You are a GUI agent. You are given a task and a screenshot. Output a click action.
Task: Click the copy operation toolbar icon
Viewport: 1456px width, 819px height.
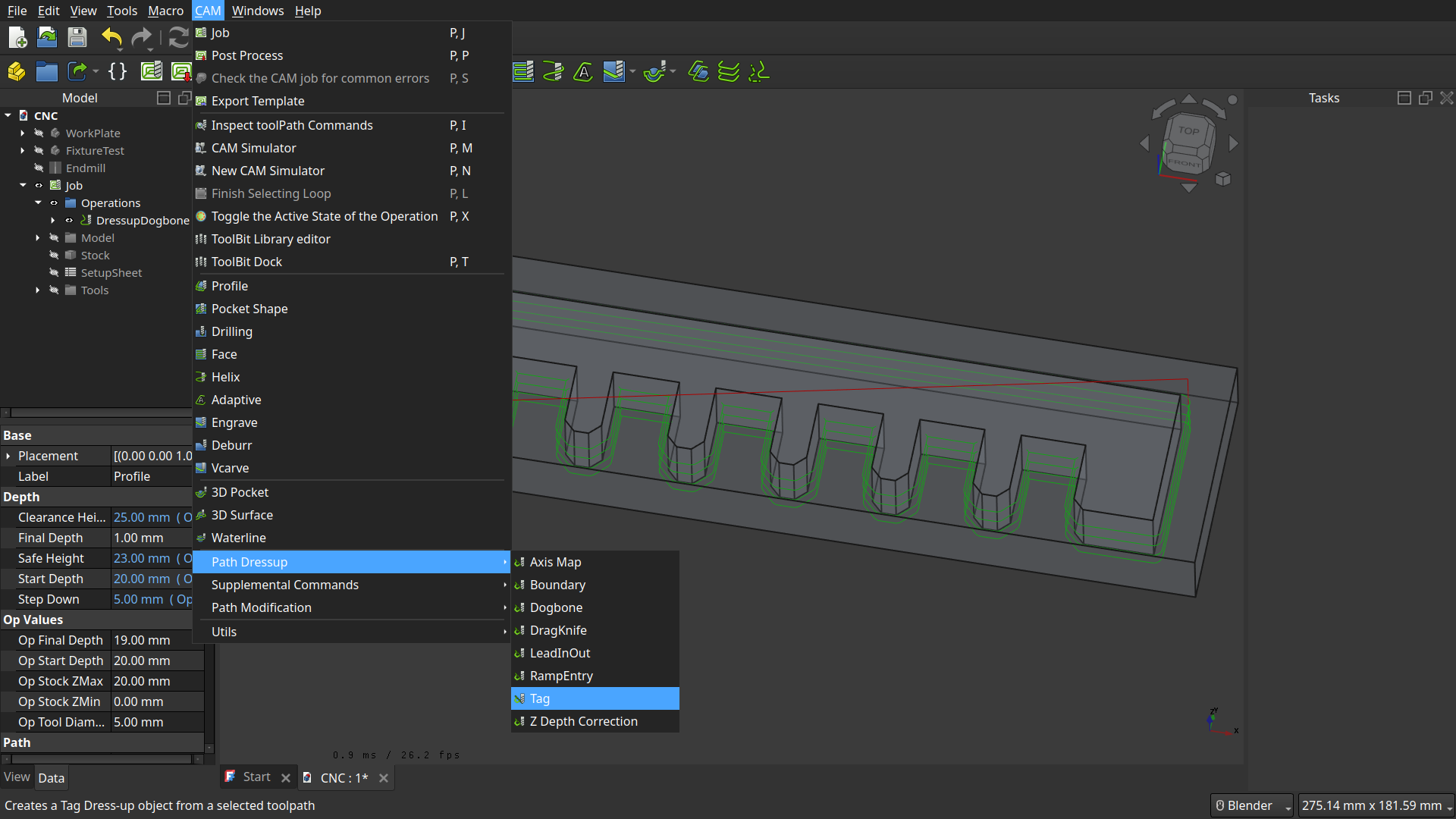tap(698, 72)
